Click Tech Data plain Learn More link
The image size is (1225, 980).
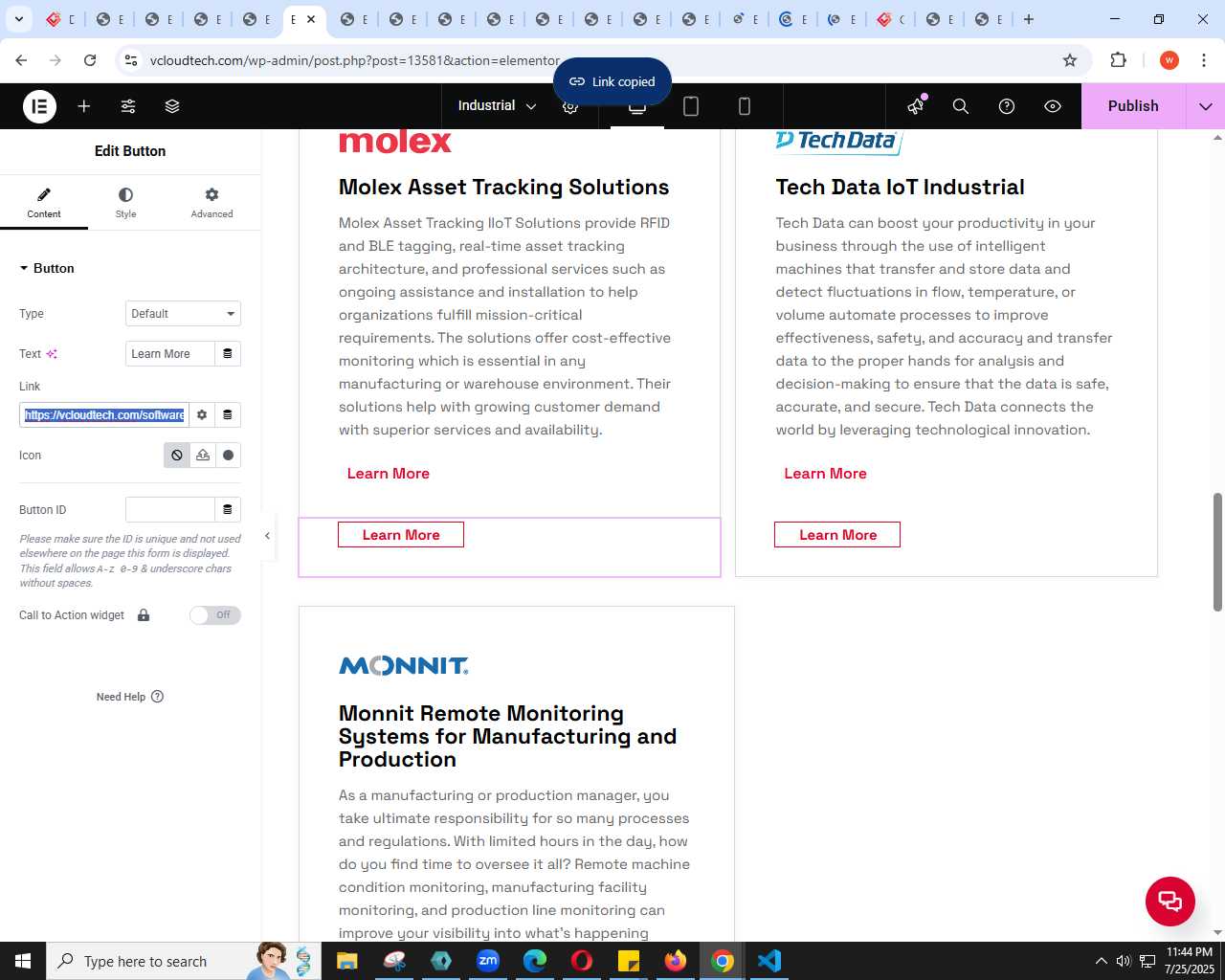[x=825, y=474]
